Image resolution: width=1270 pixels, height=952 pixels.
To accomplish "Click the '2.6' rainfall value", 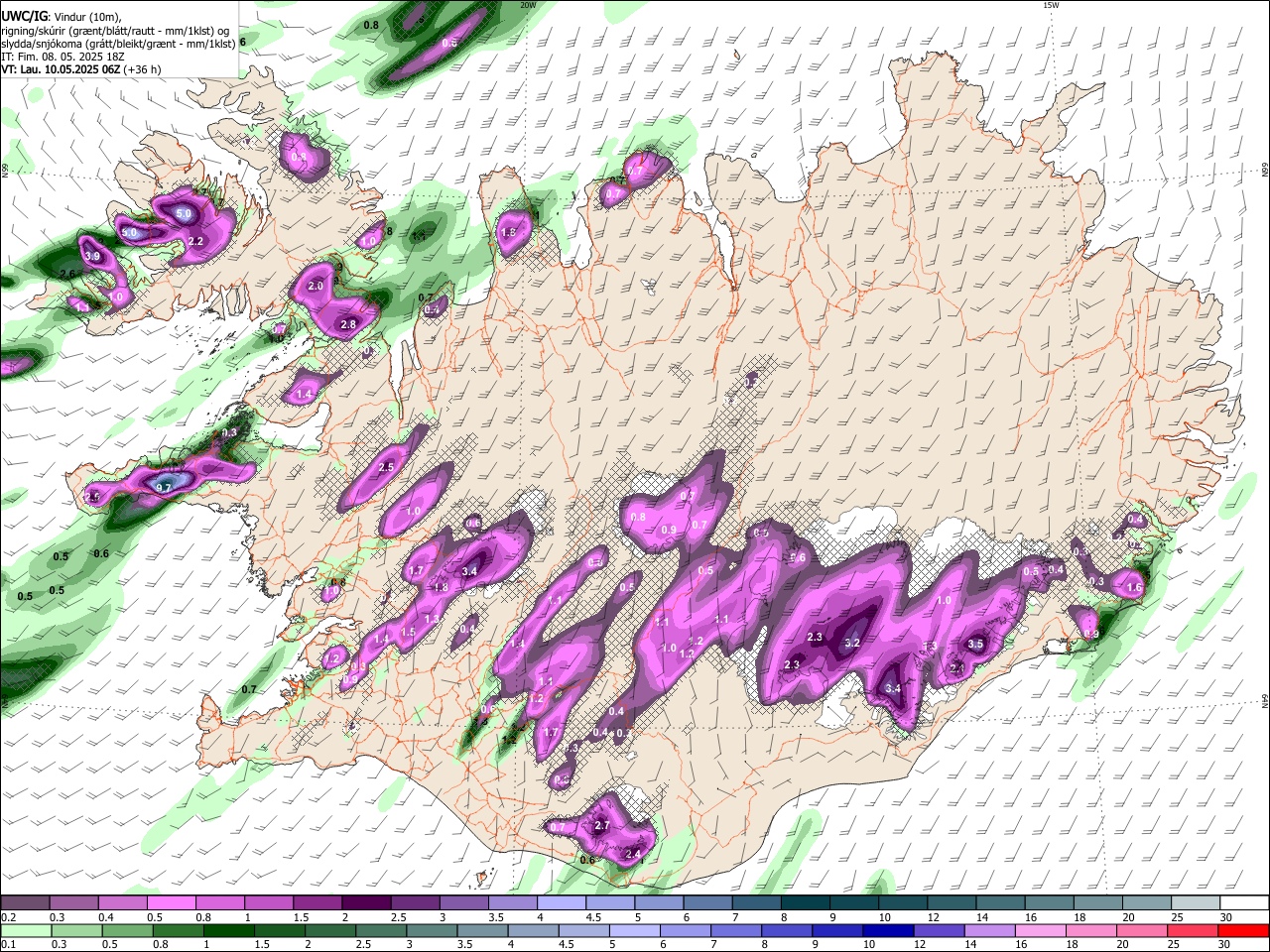I will point(67,274).
